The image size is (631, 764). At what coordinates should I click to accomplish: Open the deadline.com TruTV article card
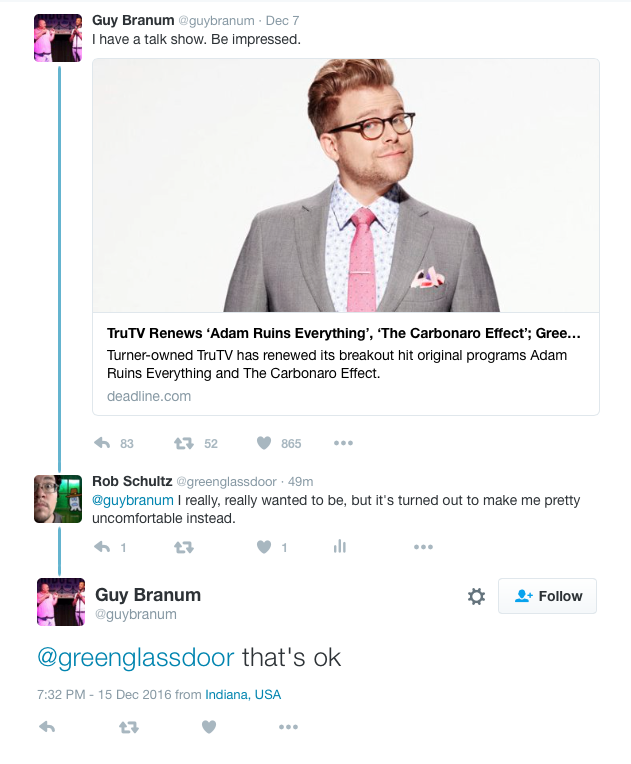[345, 237]
